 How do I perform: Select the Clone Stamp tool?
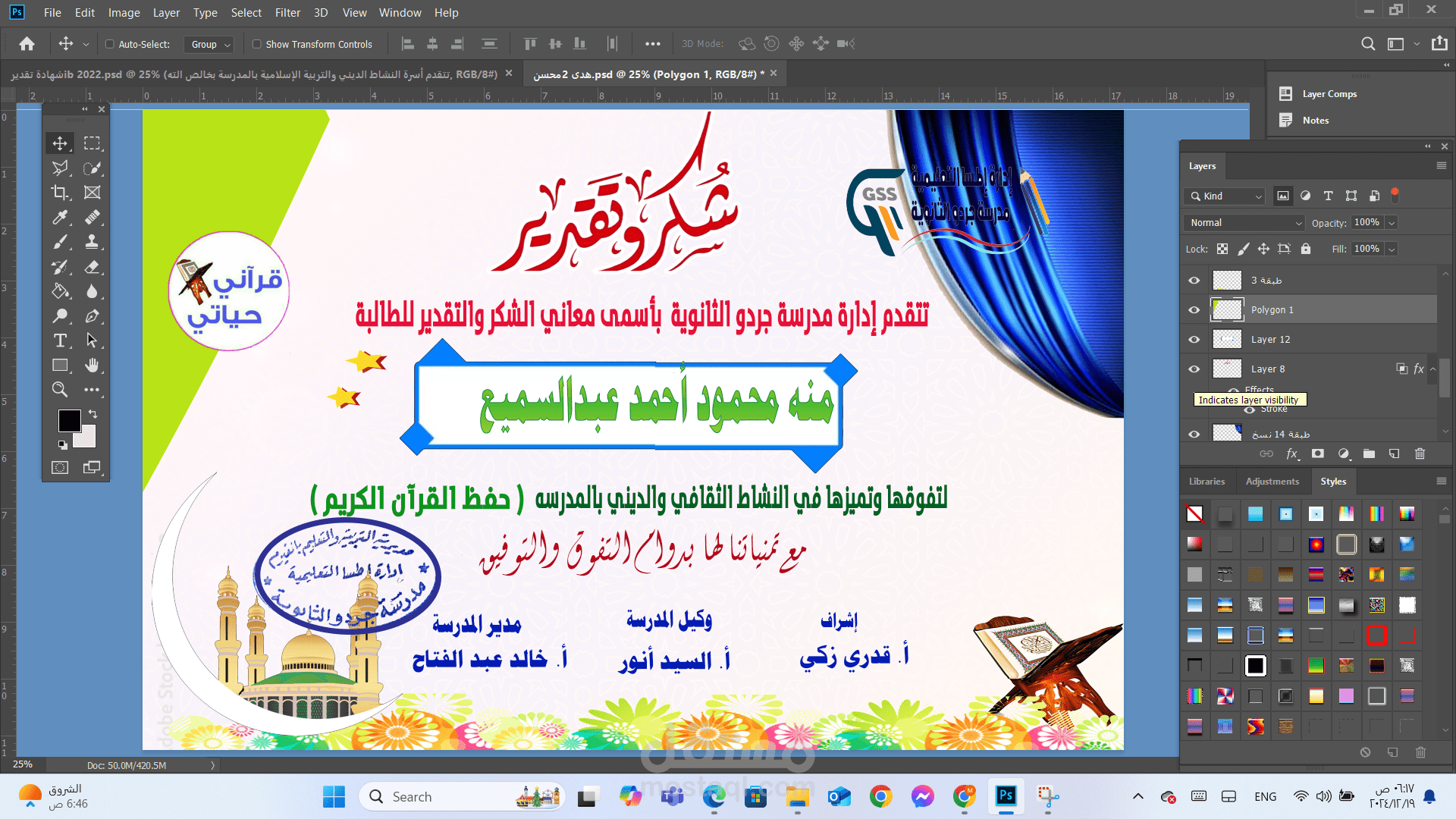tap(92, 242)
